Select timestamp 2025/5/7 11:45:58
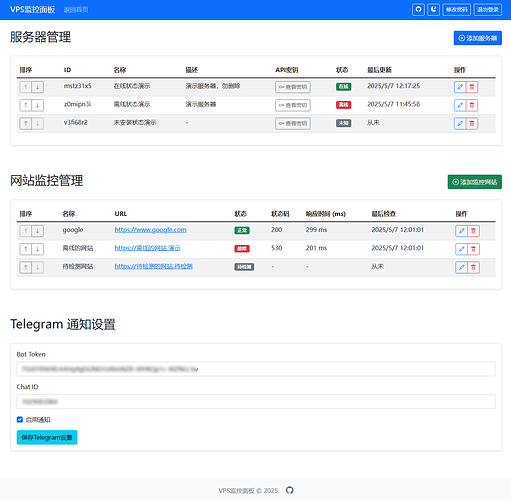The height and width of the screenshot is (500, 511). tap(394, 104)
